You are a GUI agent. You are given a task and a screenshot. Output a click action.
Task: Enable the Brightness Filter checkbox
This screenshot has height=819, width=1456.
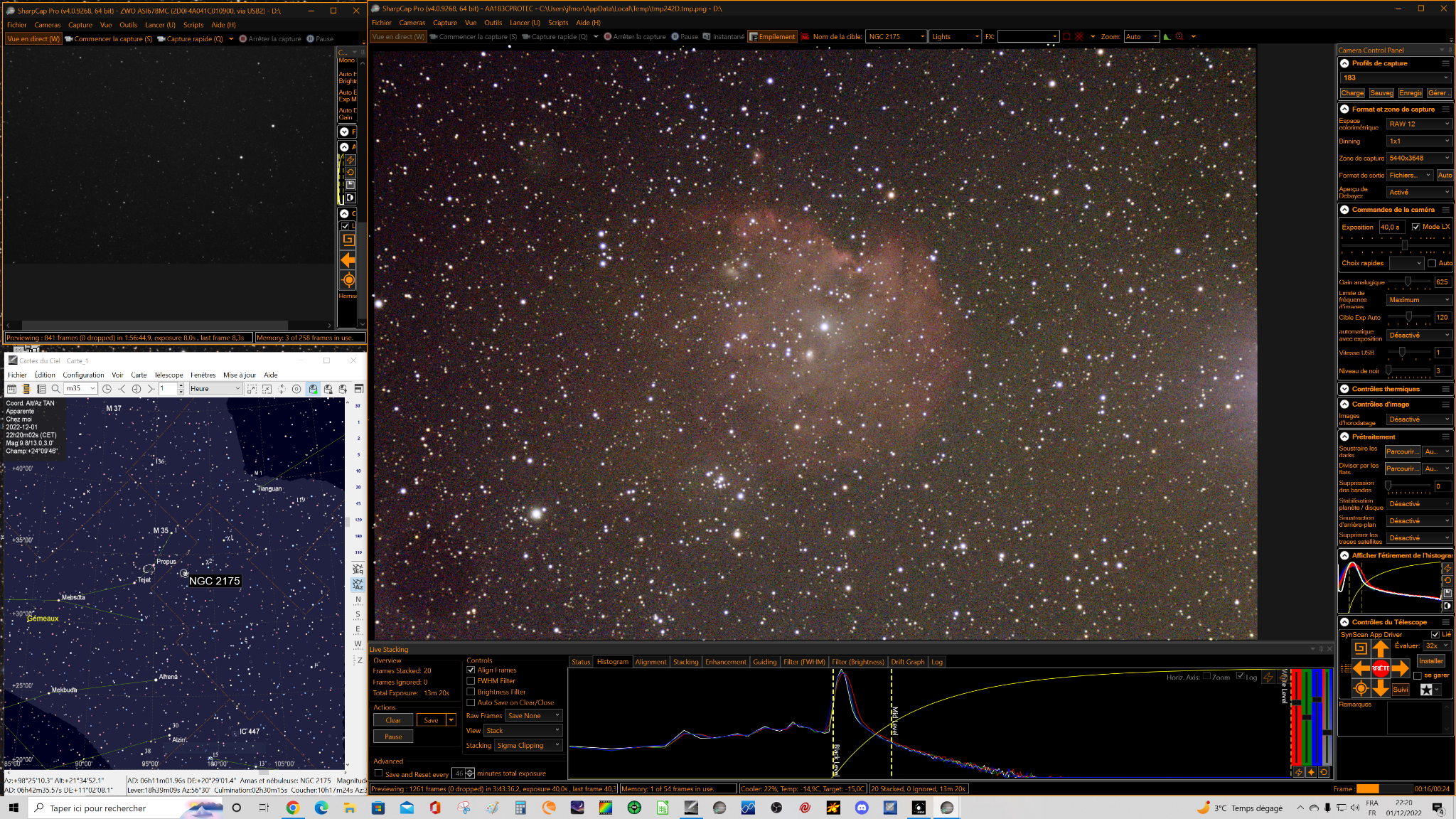471,692
